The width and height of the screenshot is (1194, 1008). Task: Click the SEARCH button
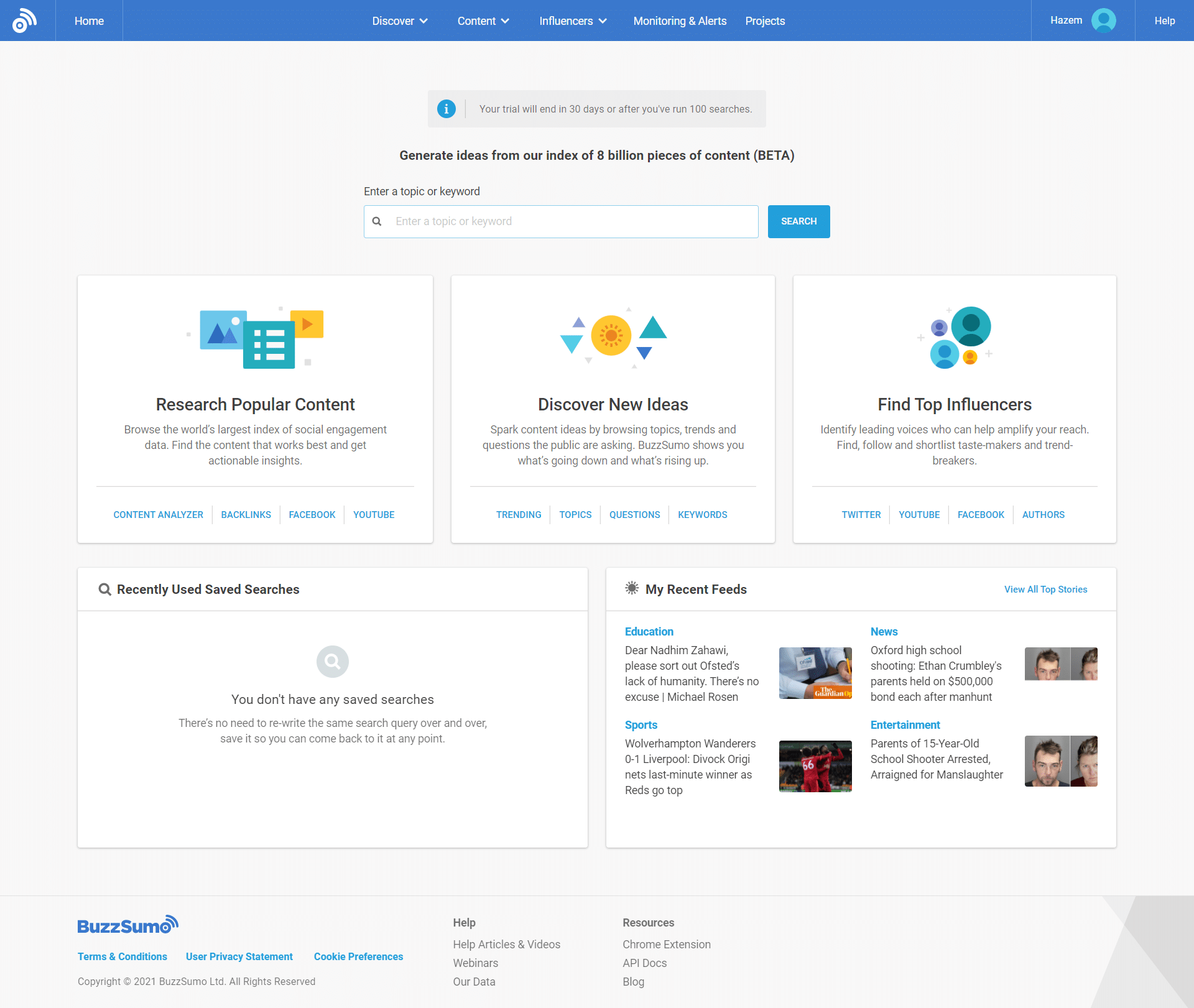coord(798,221)
